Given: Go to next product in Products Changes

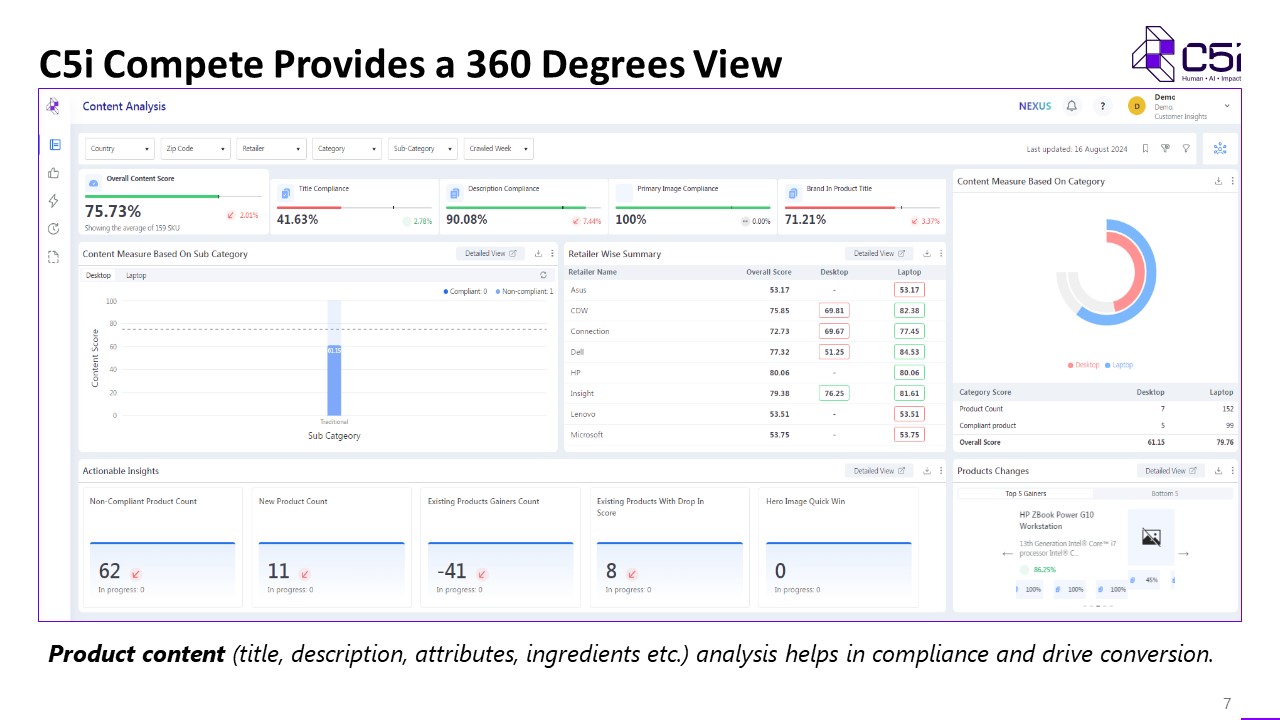Looking at the screenshot, I should coord(1184,553).
